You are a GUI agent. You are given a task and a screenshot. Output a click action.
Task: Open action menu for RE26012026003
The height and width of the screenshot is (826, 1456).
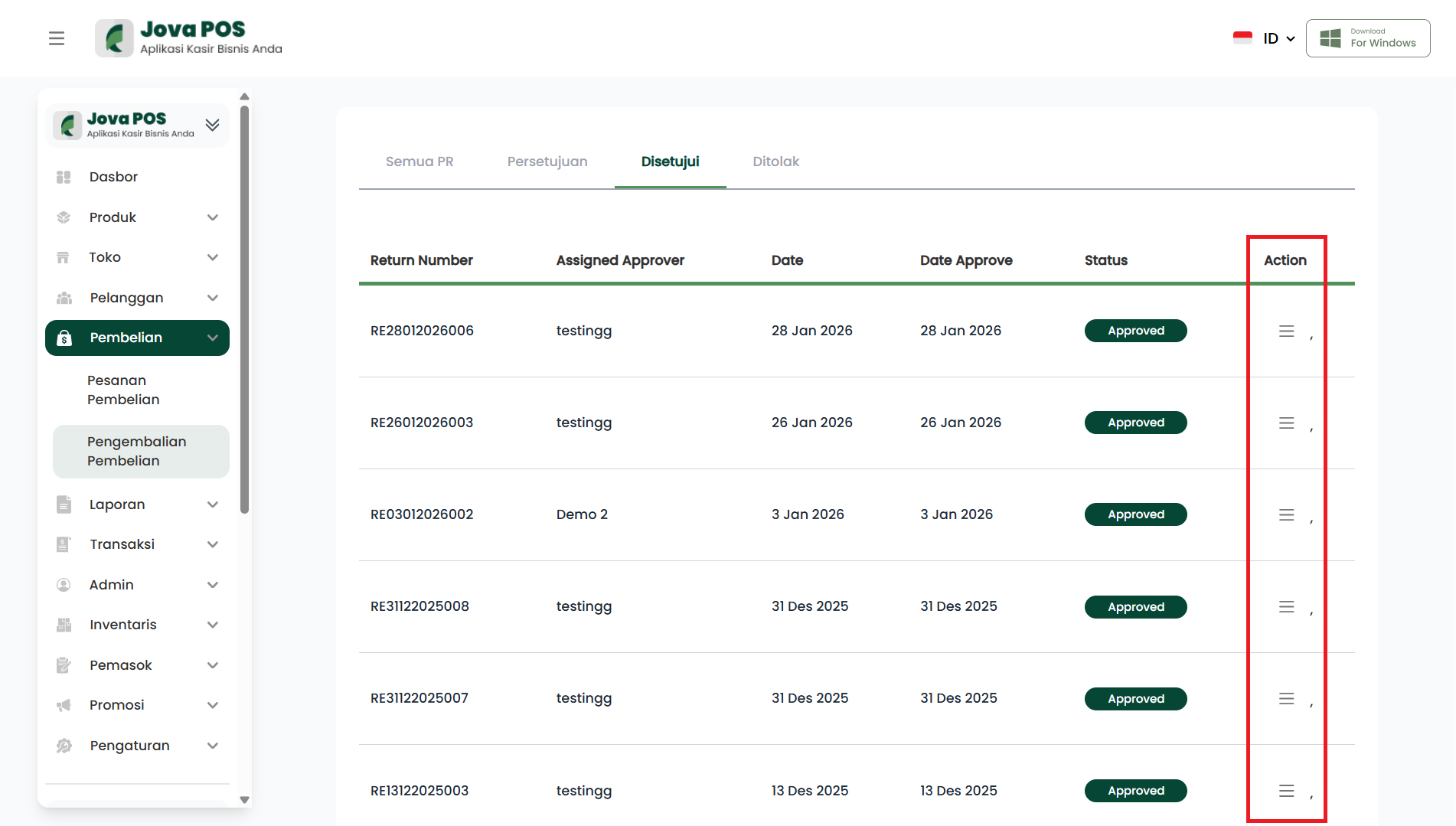pyautogui.click(x=1286, y=423)
